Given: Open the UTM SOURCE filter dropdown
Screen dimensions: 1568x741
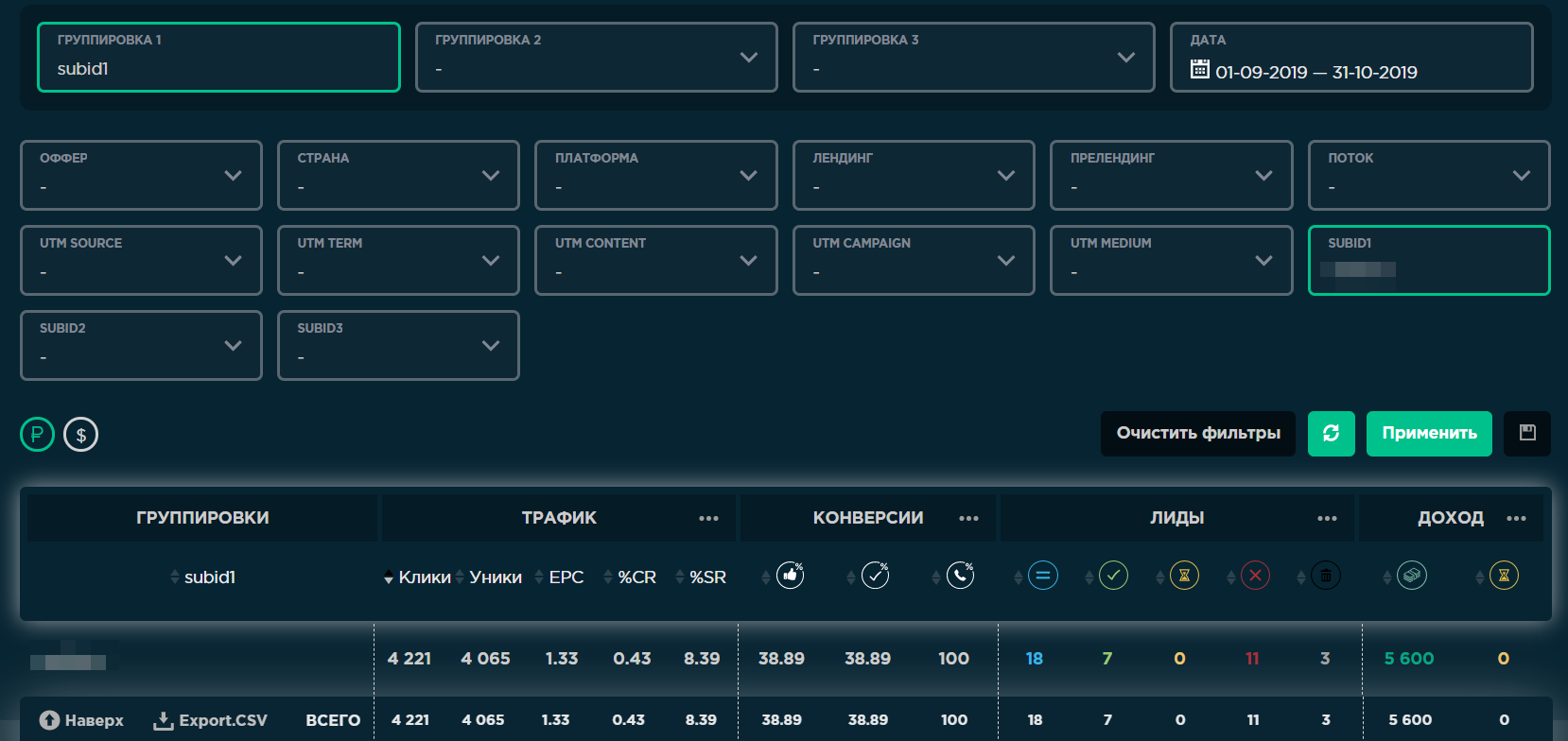Looking at the screenshot, I should (x=141, y=261).
